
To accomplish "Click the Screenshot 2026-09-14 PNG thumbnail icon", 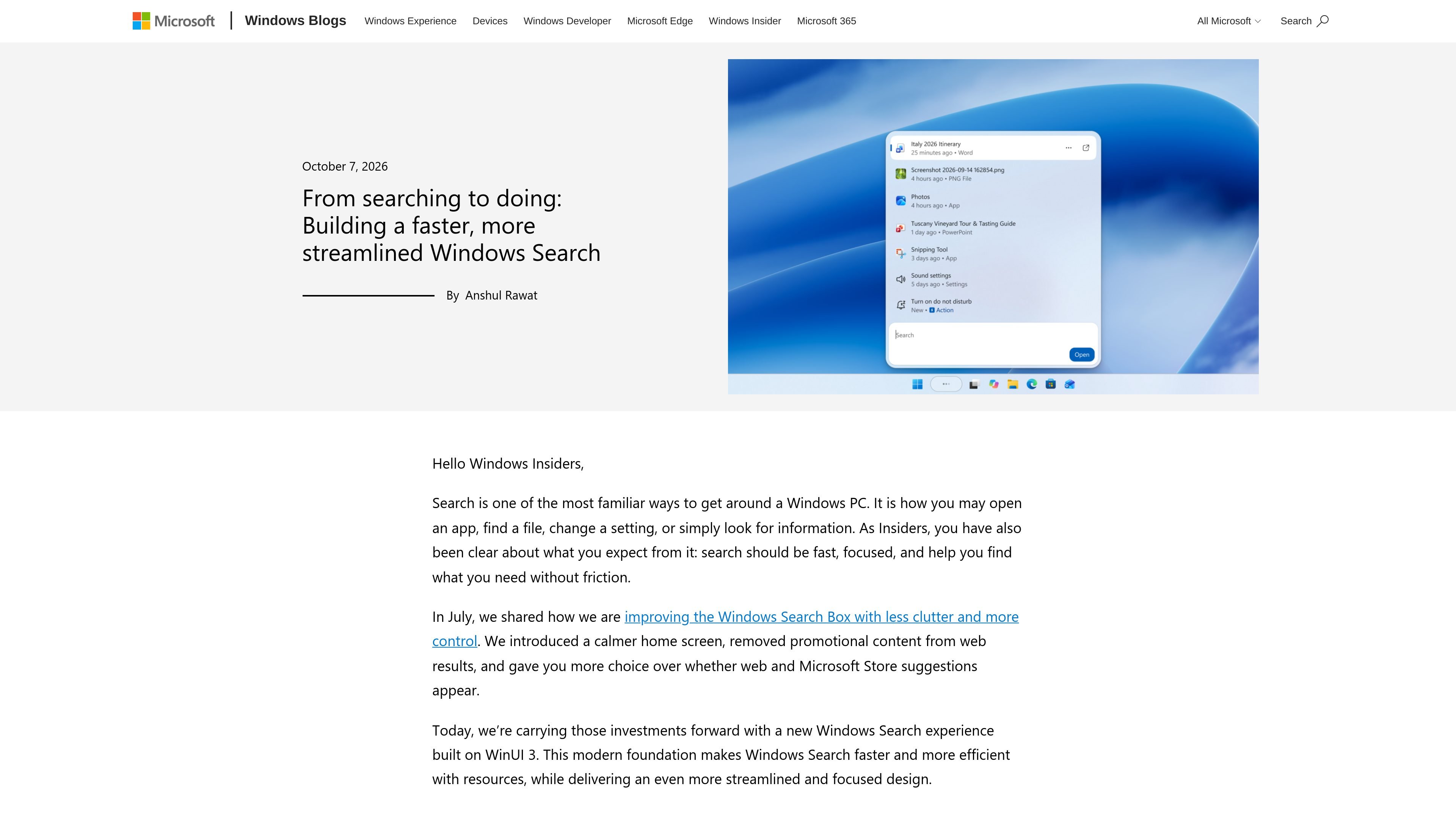I will (x=901, y=174).
